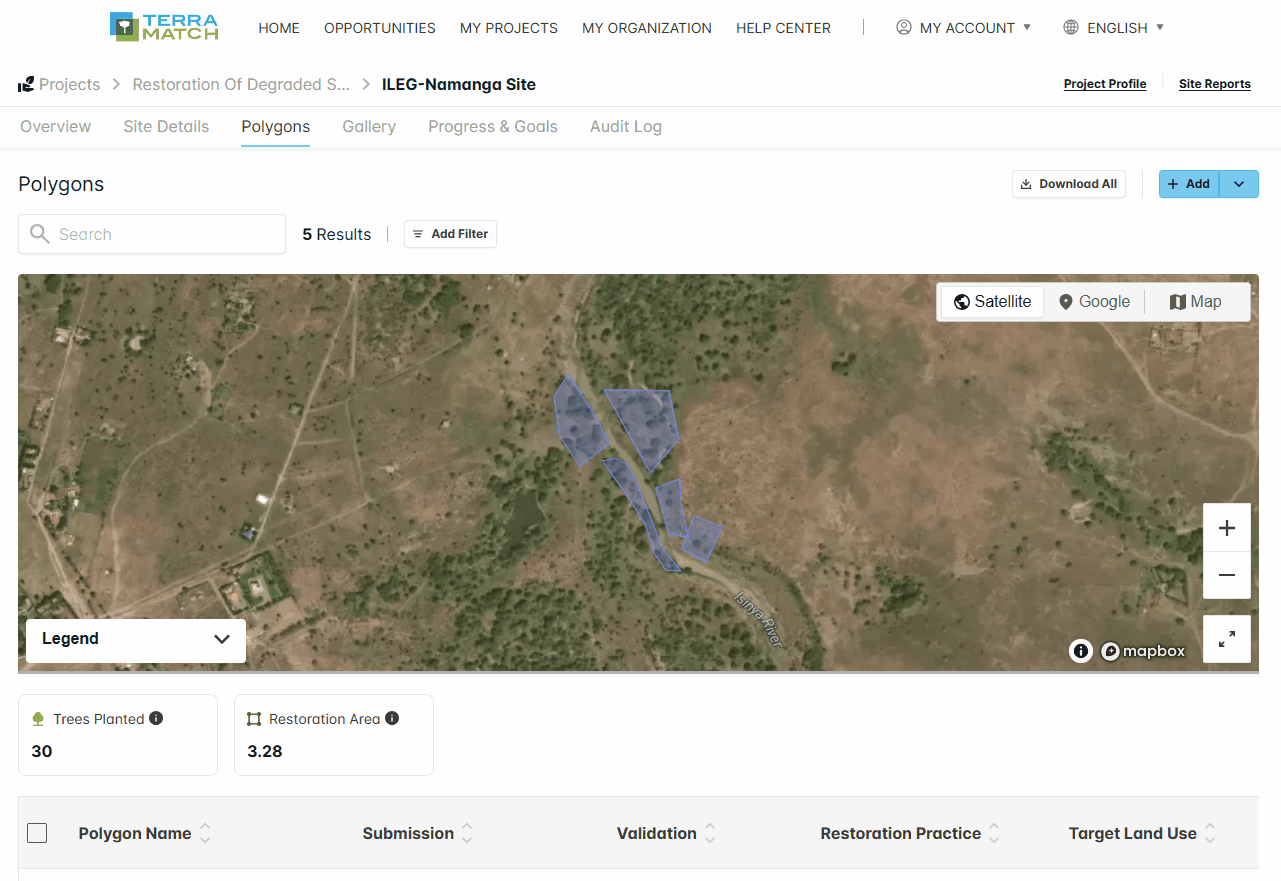This screenshot has height=881, width=1281.
Task: Expand the Legend panel
Action: [136, 639]
